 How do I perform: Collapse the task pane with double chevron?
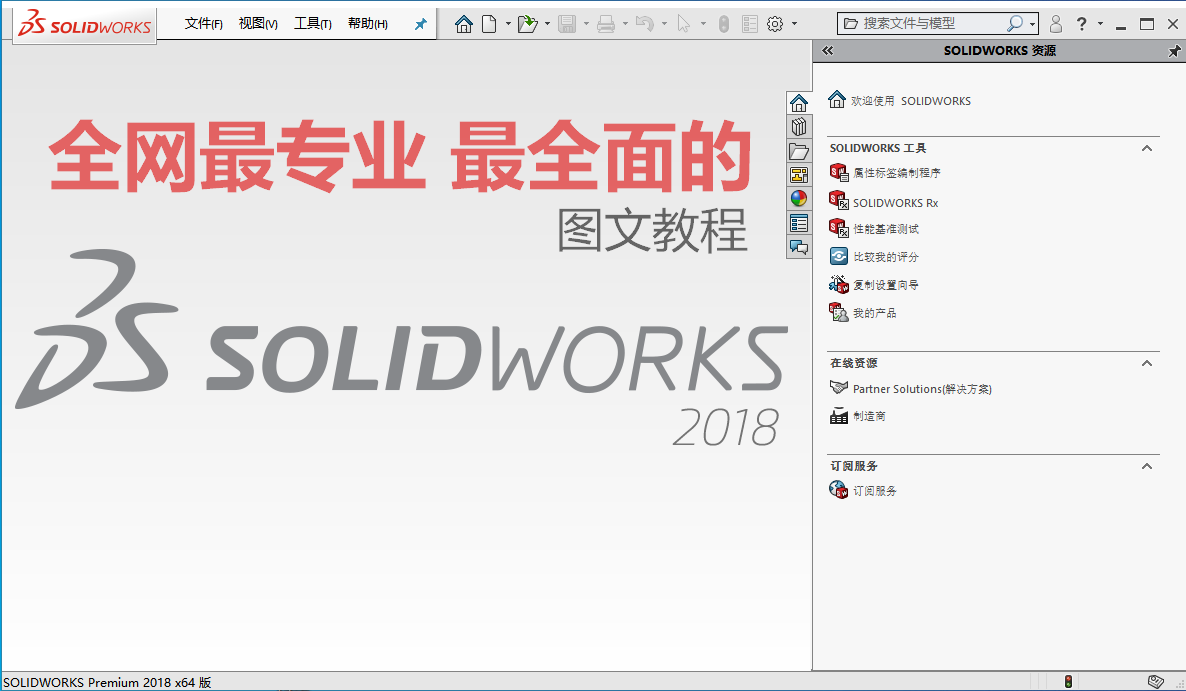[827, 51]
